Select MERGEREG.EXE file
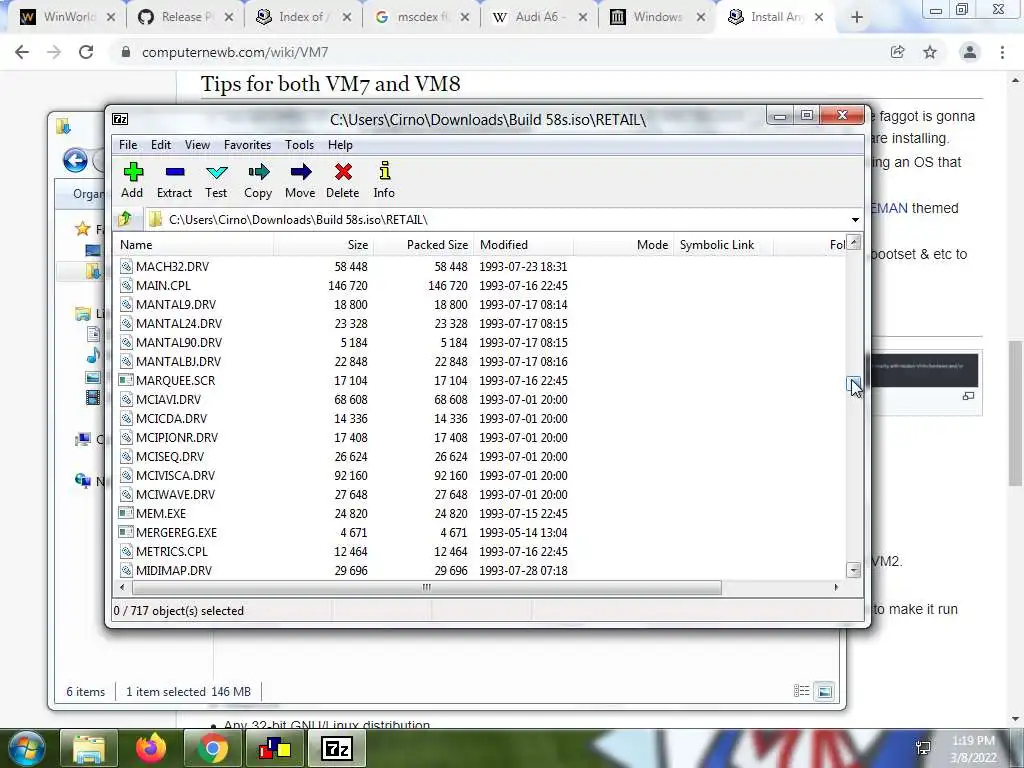Viewport: 1024px width, 768px height. [x=176, y=532]
